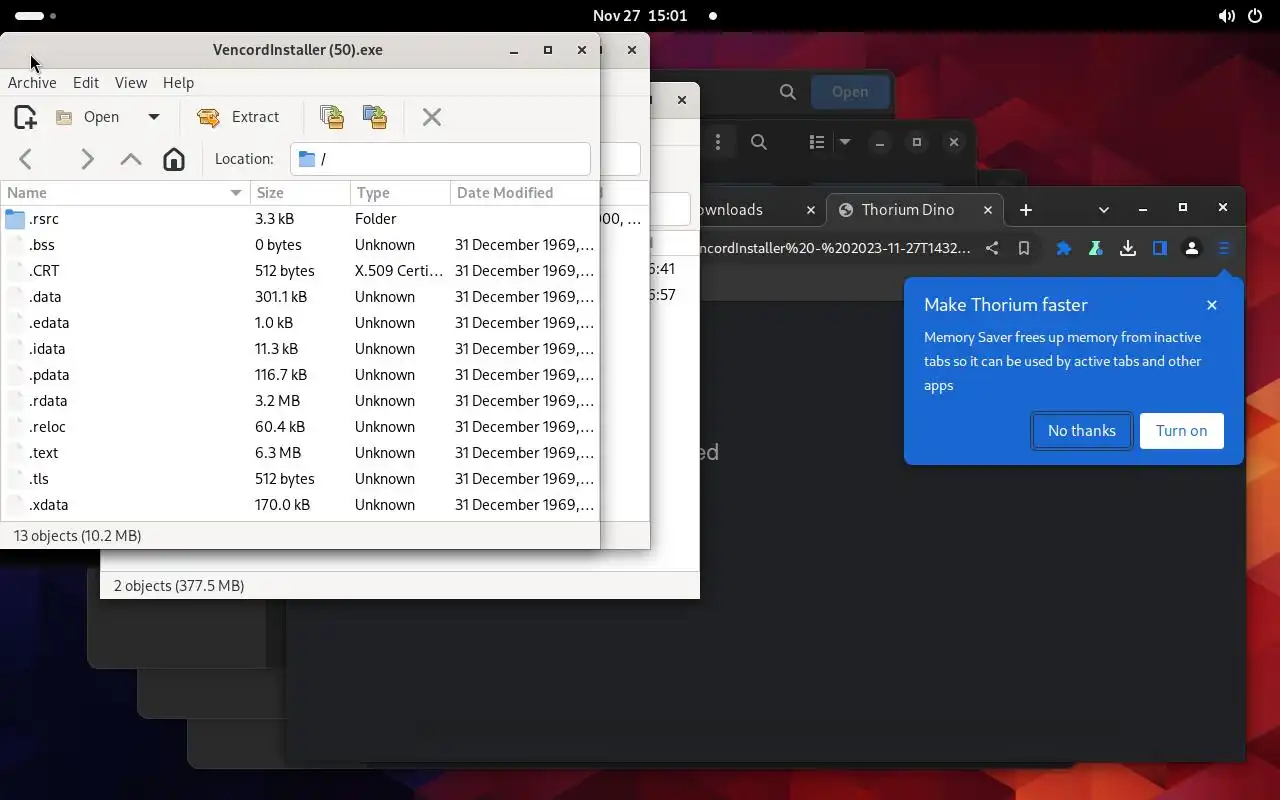Viewport: 1280px width, 800px height.
Task: Create a new archive with toolbar icon
Action: click(x=25, y=117)
